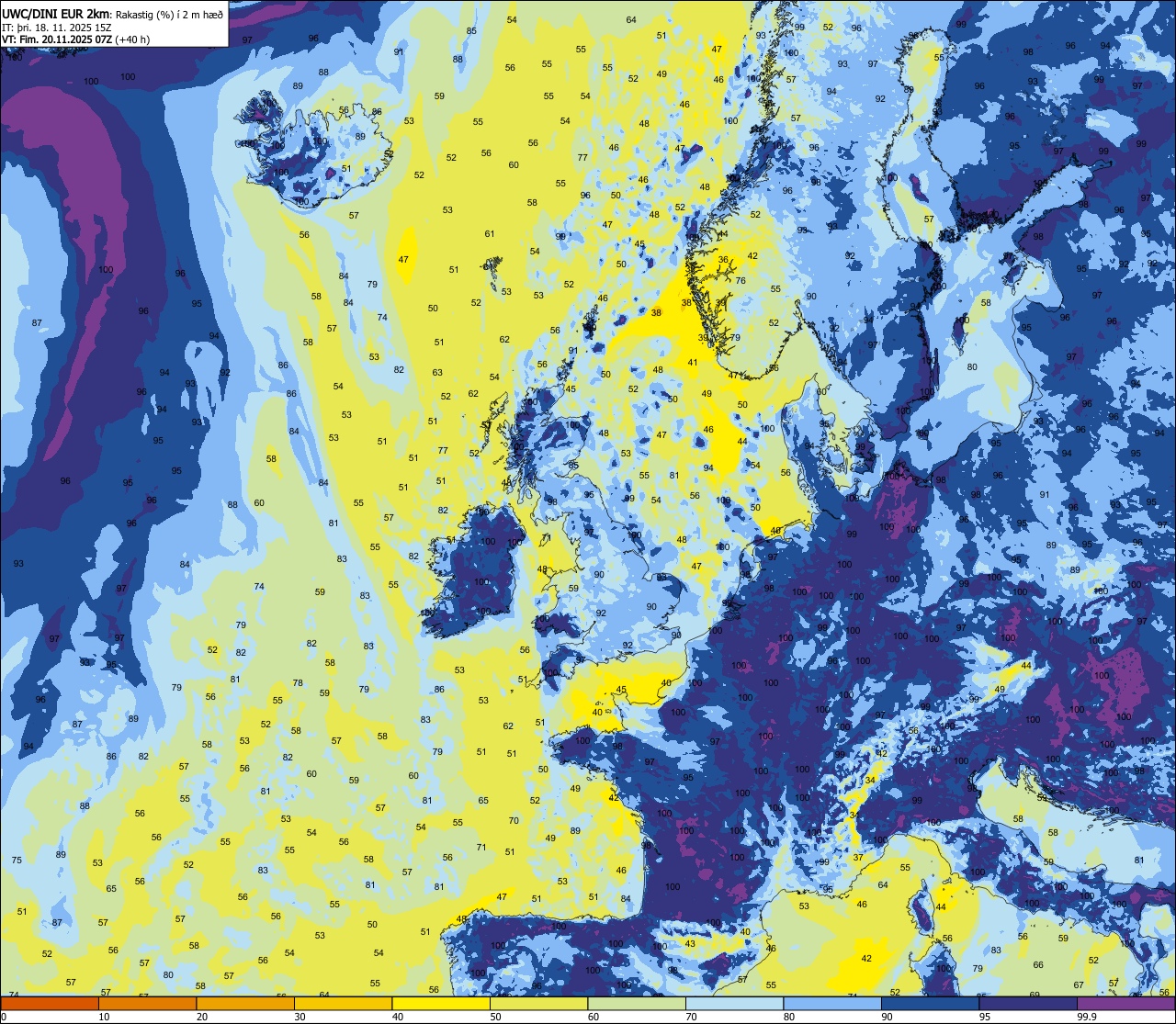Screen dimensions: 1176x1024
Task: Click the 60–70% light green legend swatch
Action: pyautogui.click(x=637, y=1003)
